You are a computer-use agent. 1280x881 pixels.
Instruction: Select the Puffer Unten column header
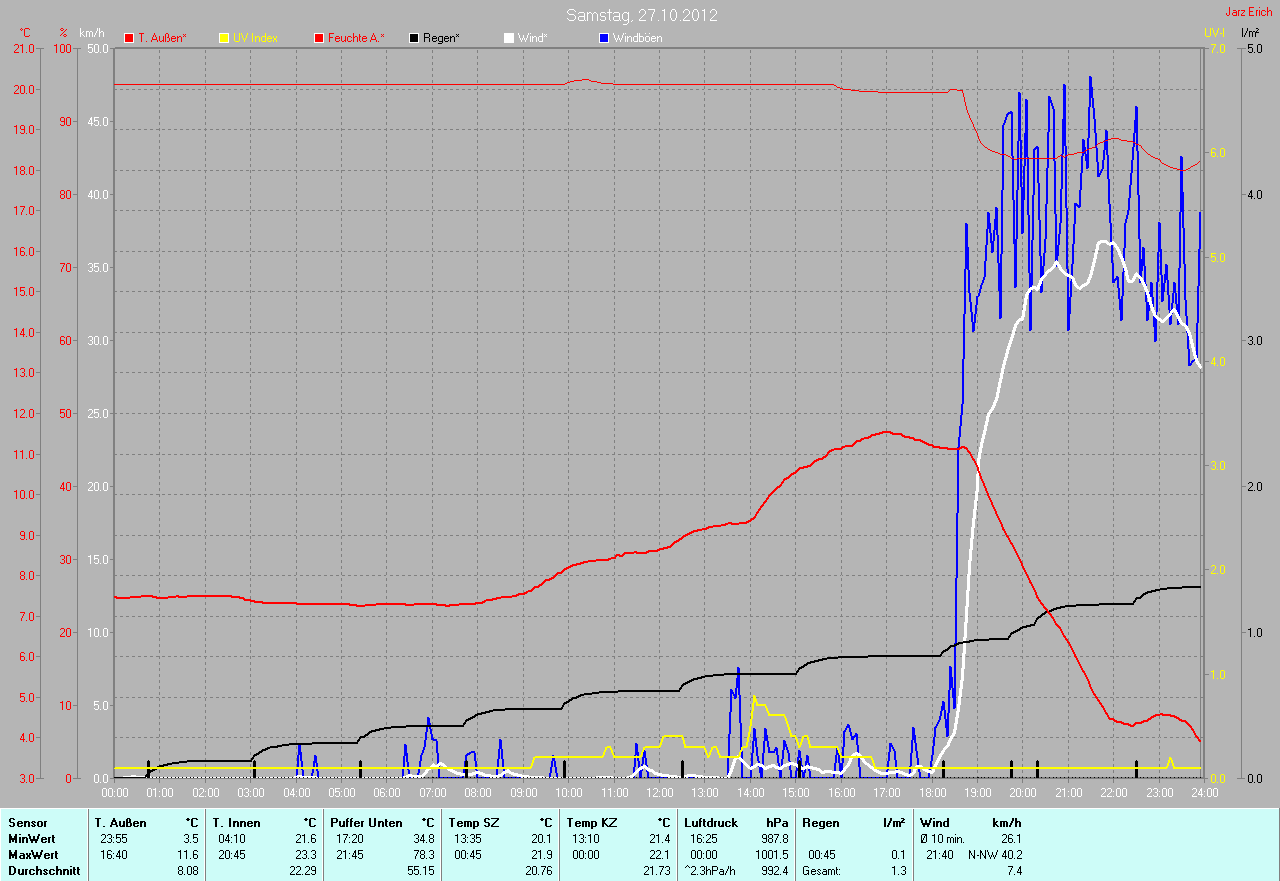(x=366, y=822)
